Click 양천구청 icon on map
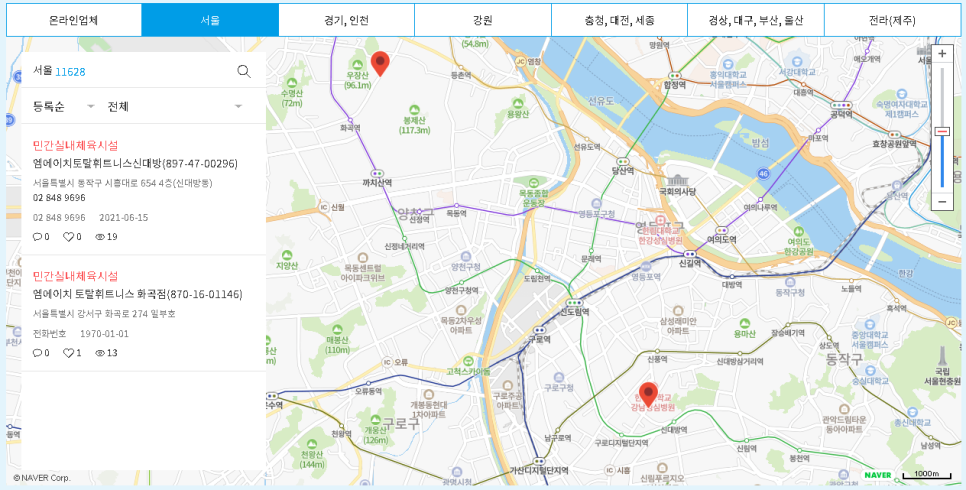966x490 pixels. 466,256
